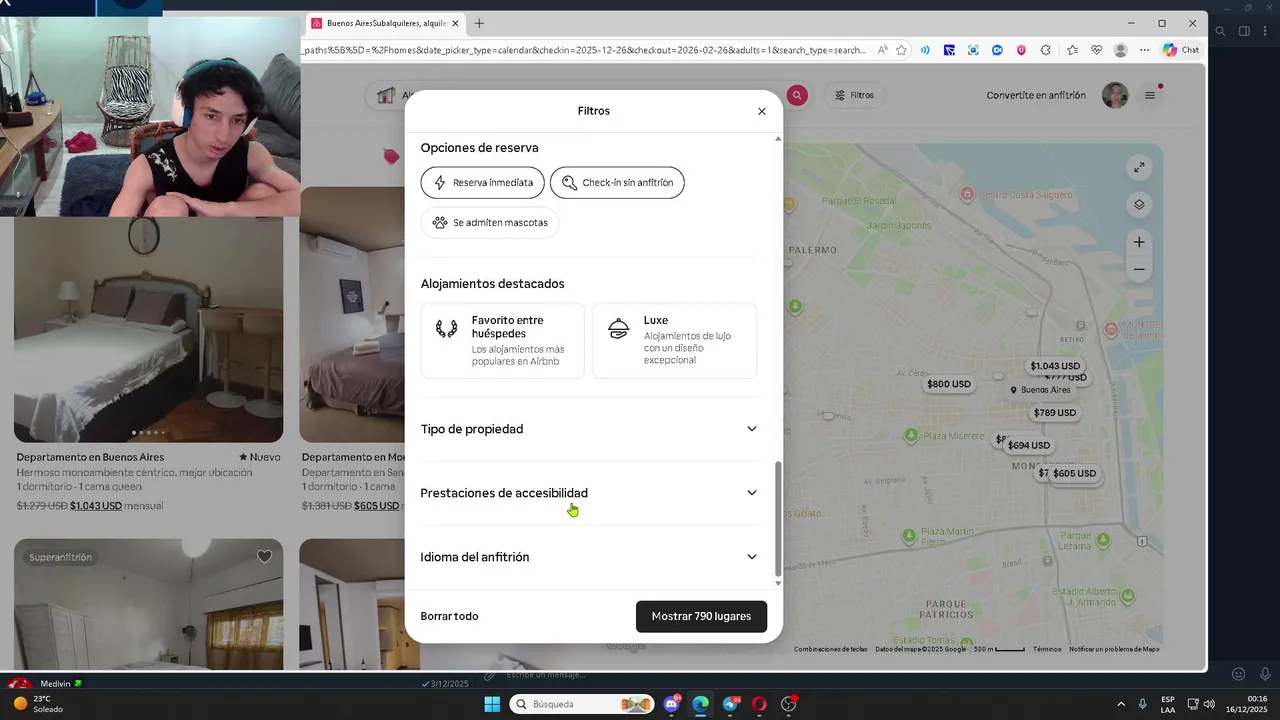Click Convertite en anfitrión link
The width and height of the screenshot is (1280, 720).
point(1036,95)
